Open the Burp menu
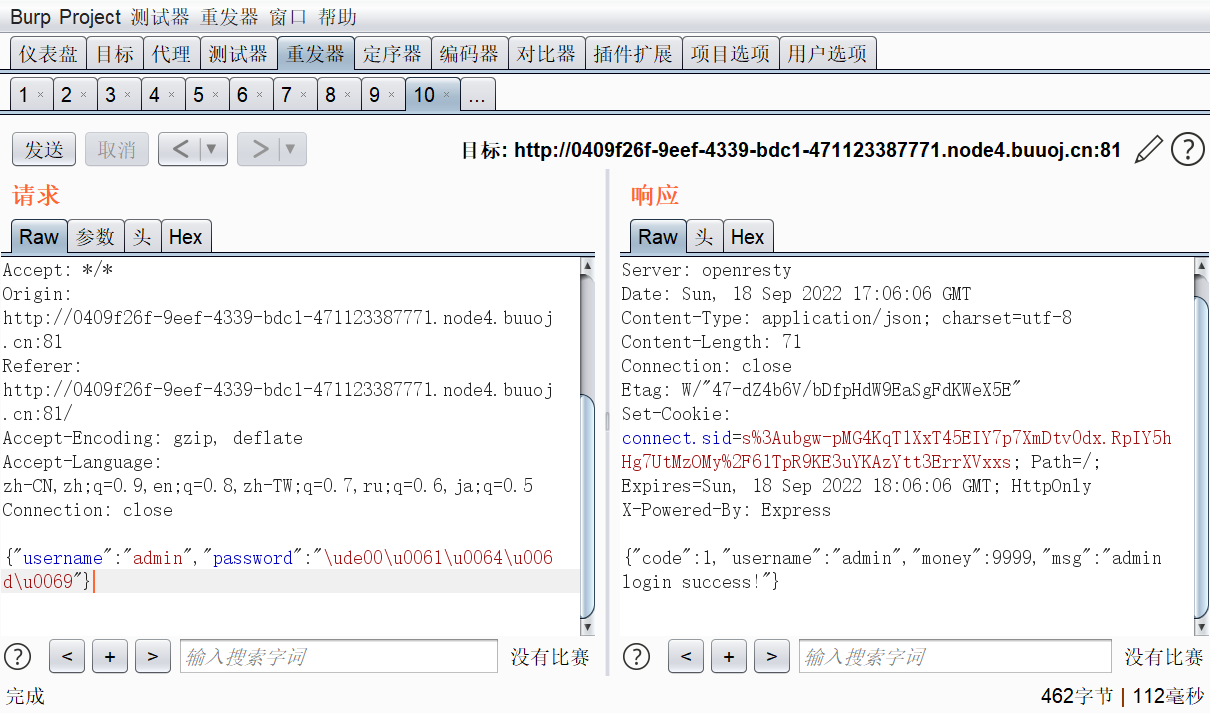Screen dimensions: 1210x713 click(x=28, y=17)
